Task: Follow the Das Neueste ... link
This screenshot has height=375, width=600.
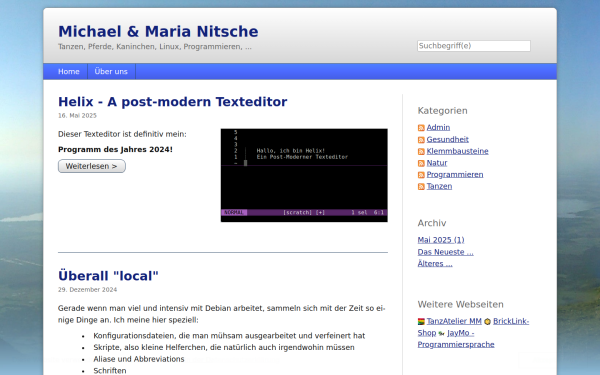Action: 445,252
